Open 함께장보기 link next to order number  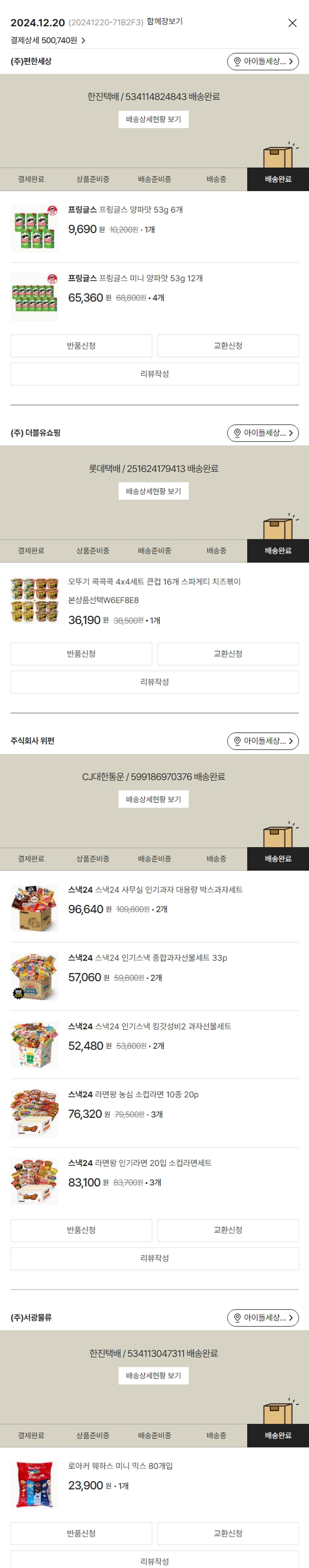[x=164, y=22]
